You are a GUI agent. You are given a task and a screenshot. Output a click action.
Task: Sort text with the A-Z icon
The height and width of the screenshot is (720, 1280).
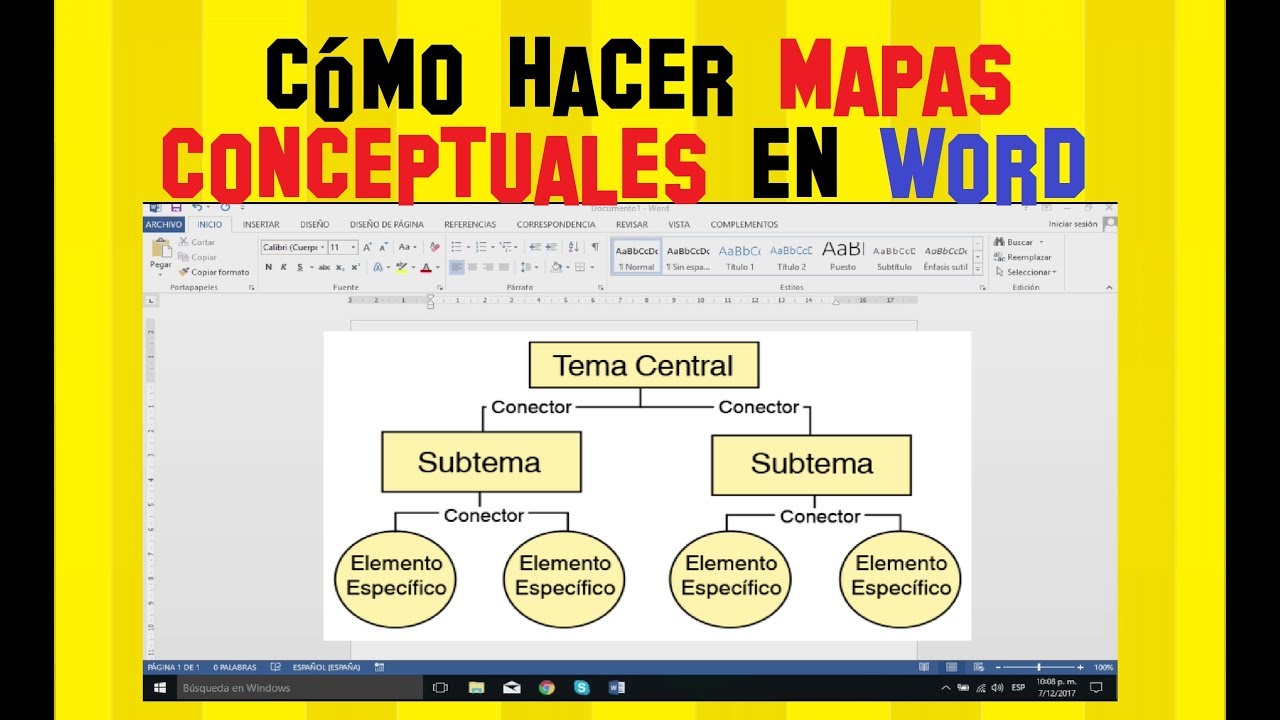click(x=576, y=247)
